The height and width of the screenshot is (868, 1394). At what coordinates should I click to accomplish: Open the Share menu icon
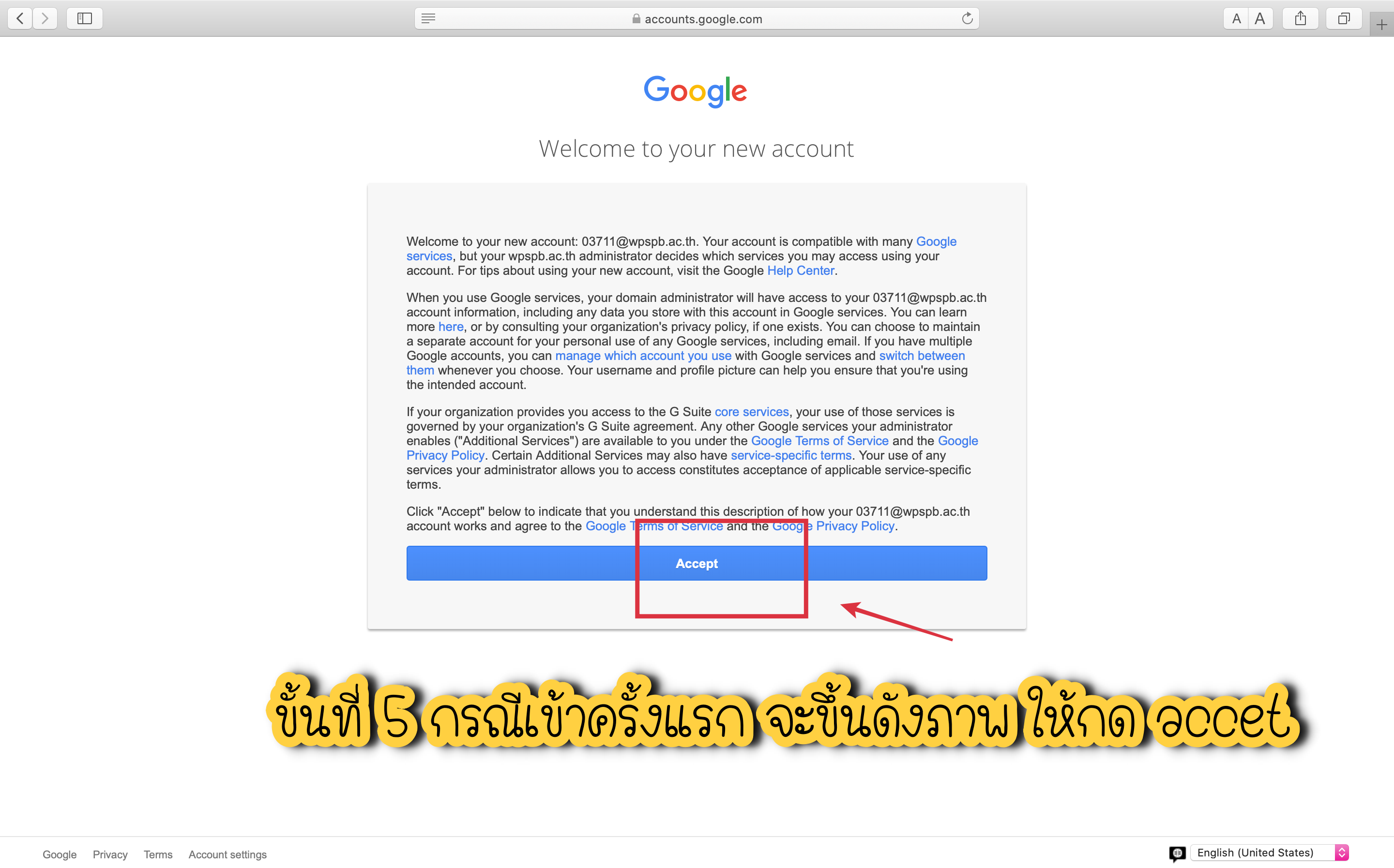(1301, 18)
